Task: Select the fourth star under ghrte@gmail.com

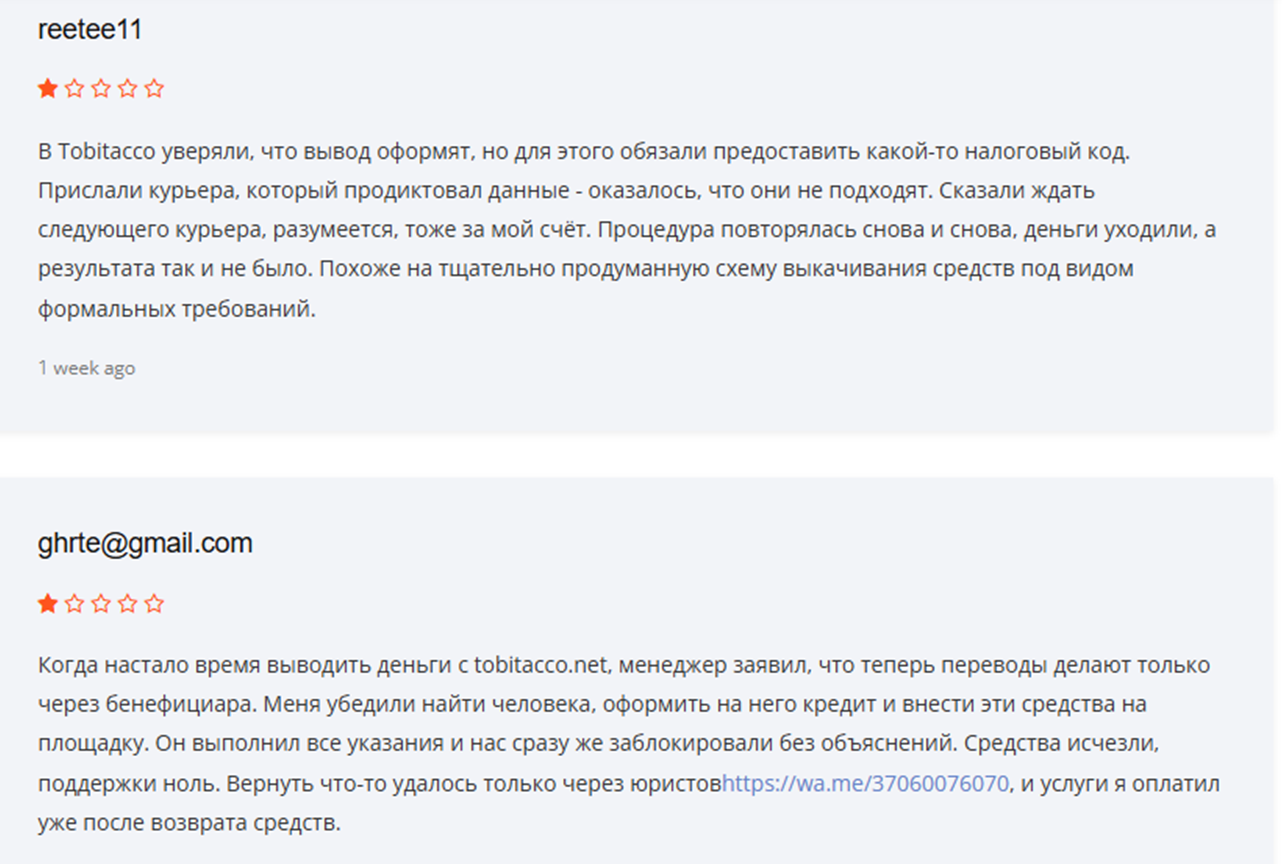Action: coord(127,604)
